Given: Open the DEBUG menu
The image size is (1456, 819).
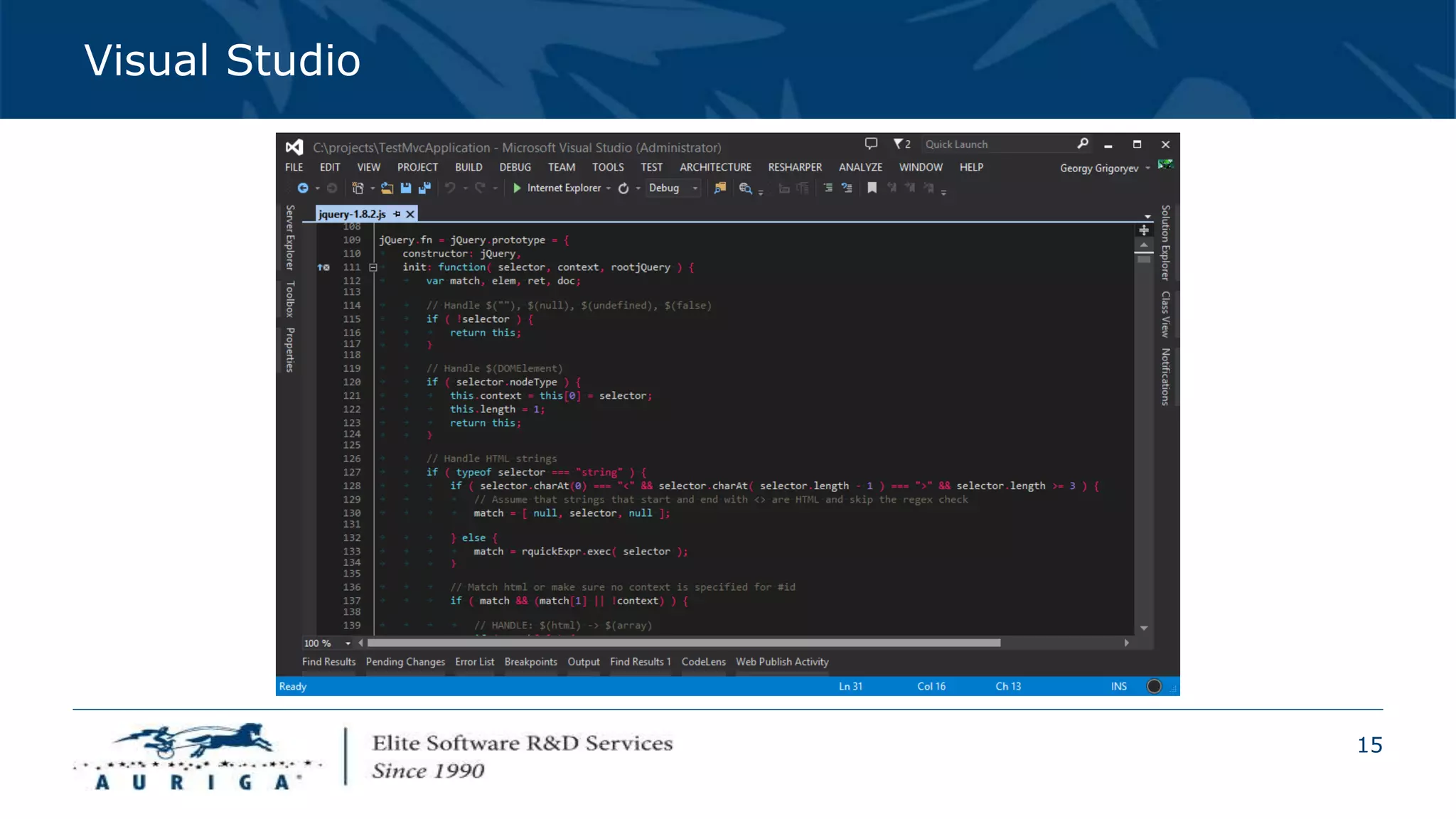Looking at the screenshot, I should pyautogui.click(x=515, y=167).
